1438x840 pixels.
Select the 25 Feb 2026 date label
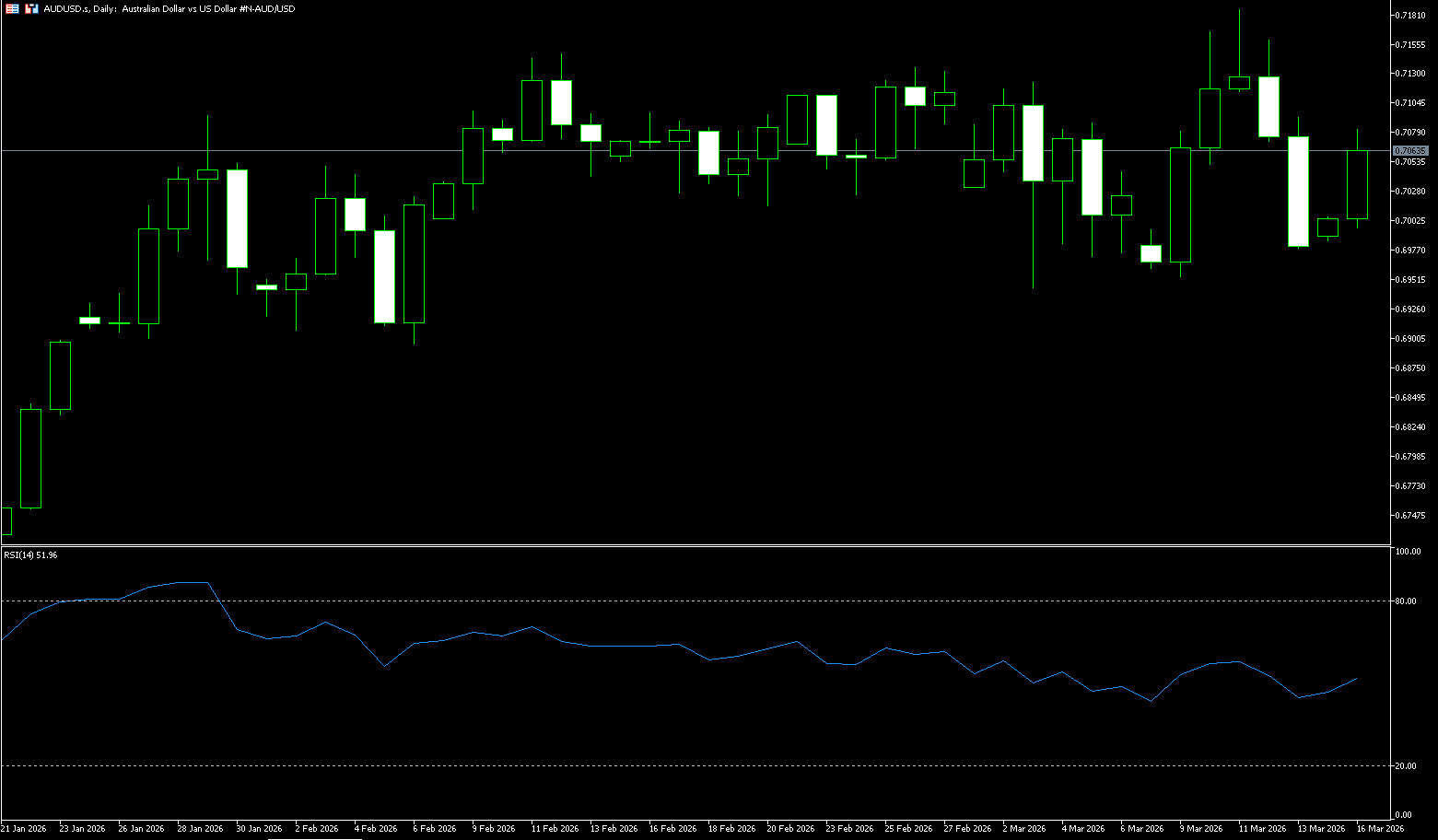pyautogui.click(x=907, y=829)
